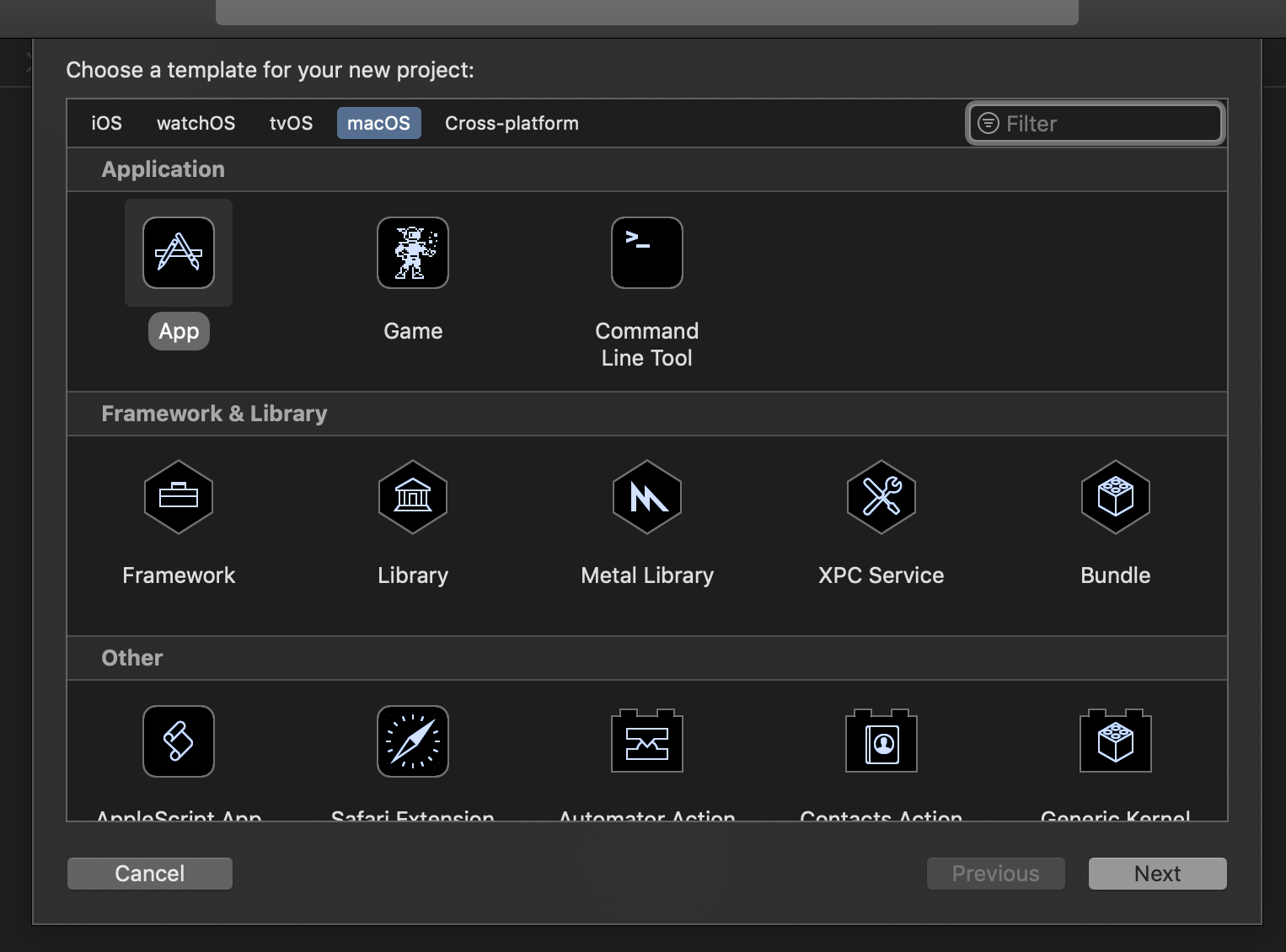Select the App template icon
This screenshot has width=1286, height=952.
click(x=179, y=253)
